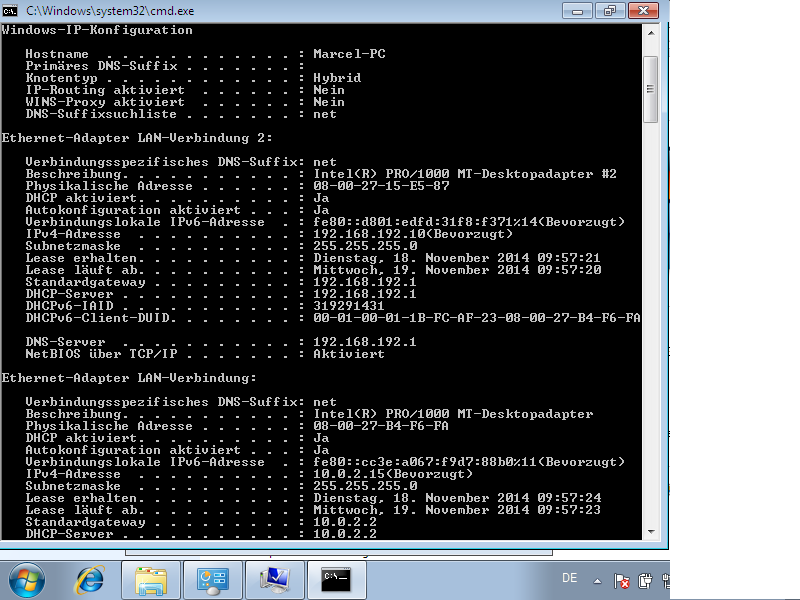Click the heading Windows-IP-Konfiguration
Image resolution: width=800 pixels, height=600 pixels.
(97, 30)
